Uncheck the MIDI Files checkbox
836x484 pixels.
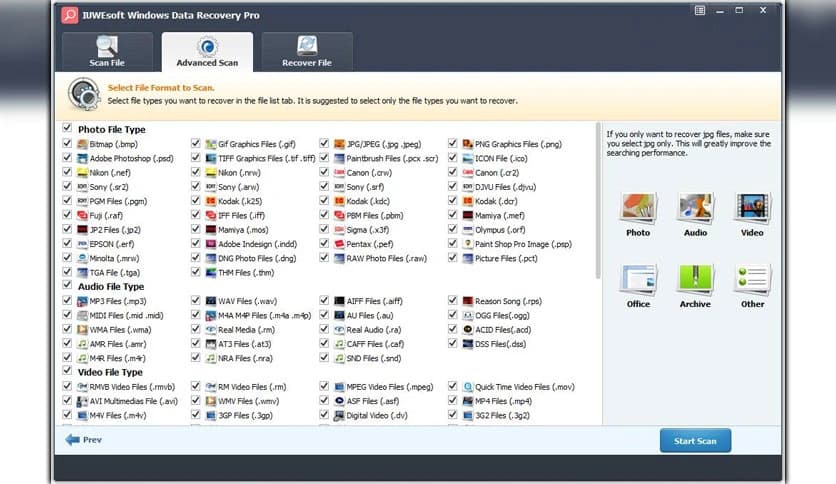(67, 314)
